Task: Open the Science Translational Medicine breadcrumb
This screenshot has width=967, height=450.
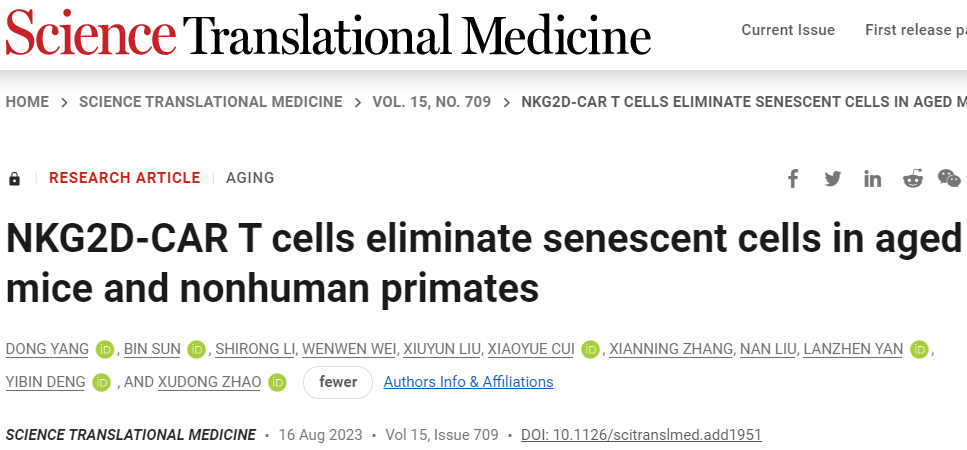Action: [x=210, y=102]
